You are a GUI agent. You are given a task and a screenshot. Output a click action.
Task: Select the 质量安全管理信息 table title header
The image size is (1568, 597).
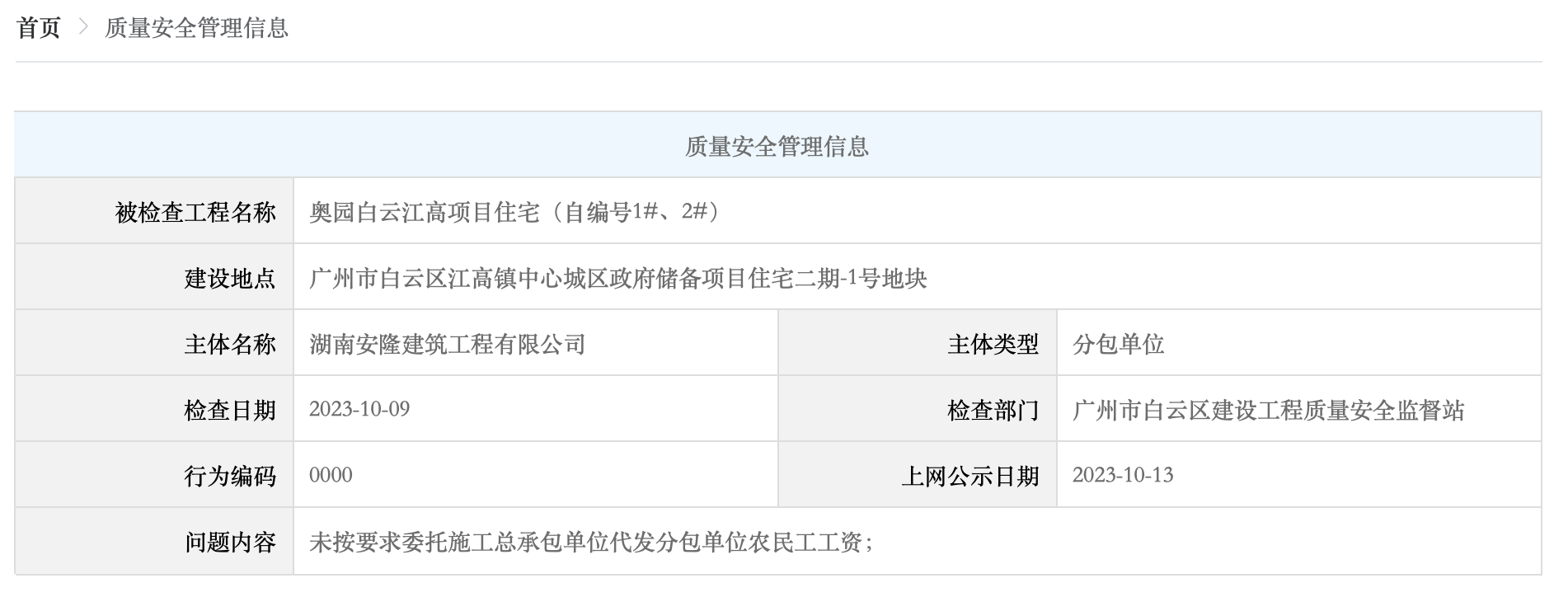point(782,149)
